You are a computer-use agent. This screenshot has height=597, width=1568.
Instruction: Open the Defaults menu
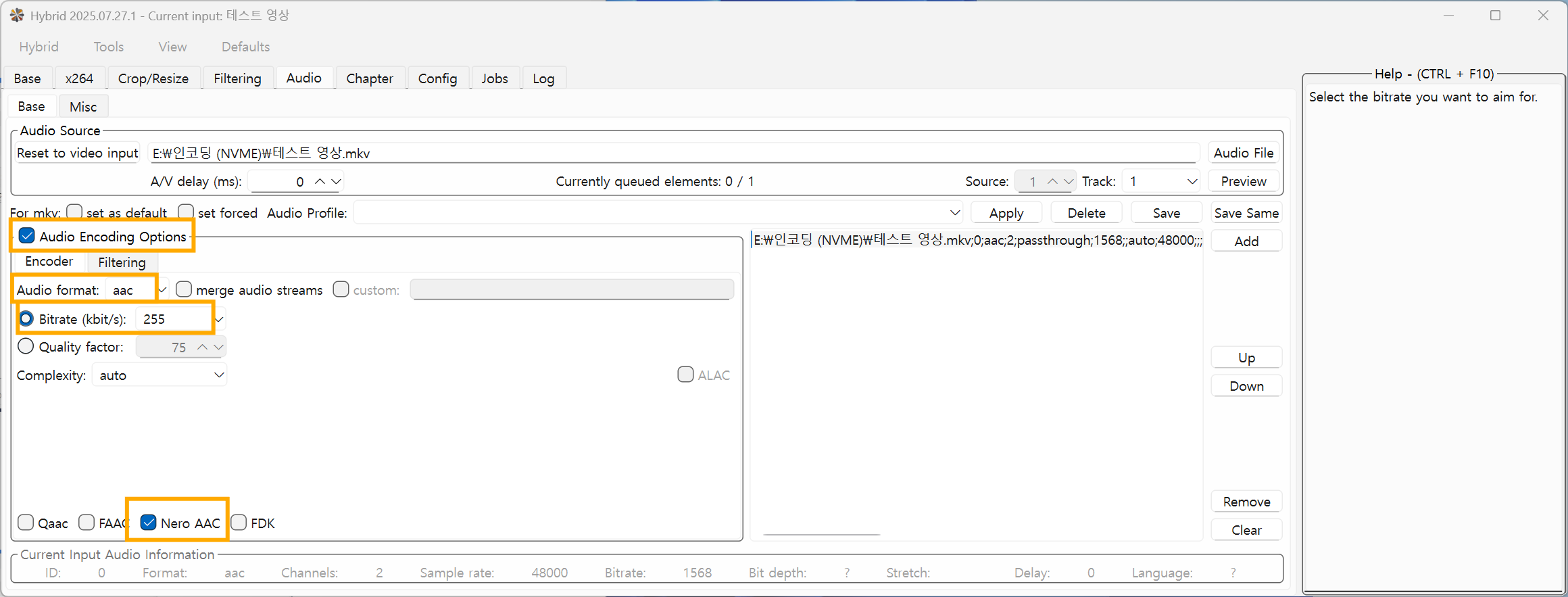pos(245,47)
